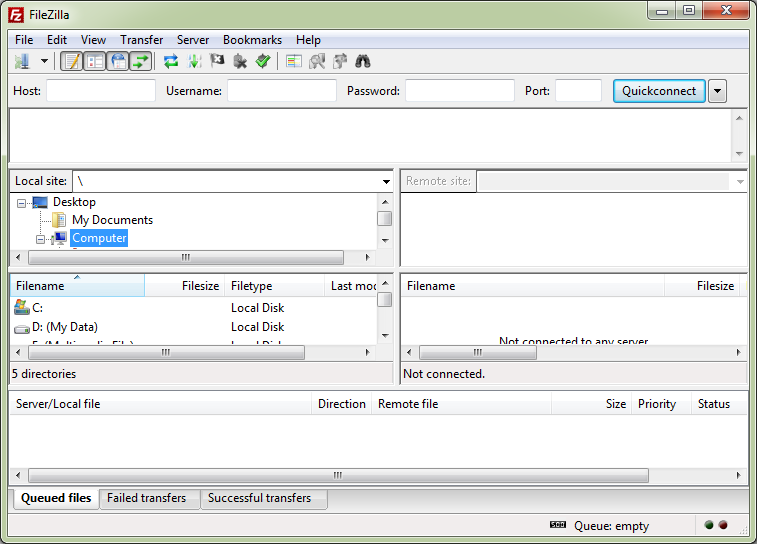Focus the Username input field
Image resolution: width=757 pixels, height=544 pixels.
[x=282, y=91]
